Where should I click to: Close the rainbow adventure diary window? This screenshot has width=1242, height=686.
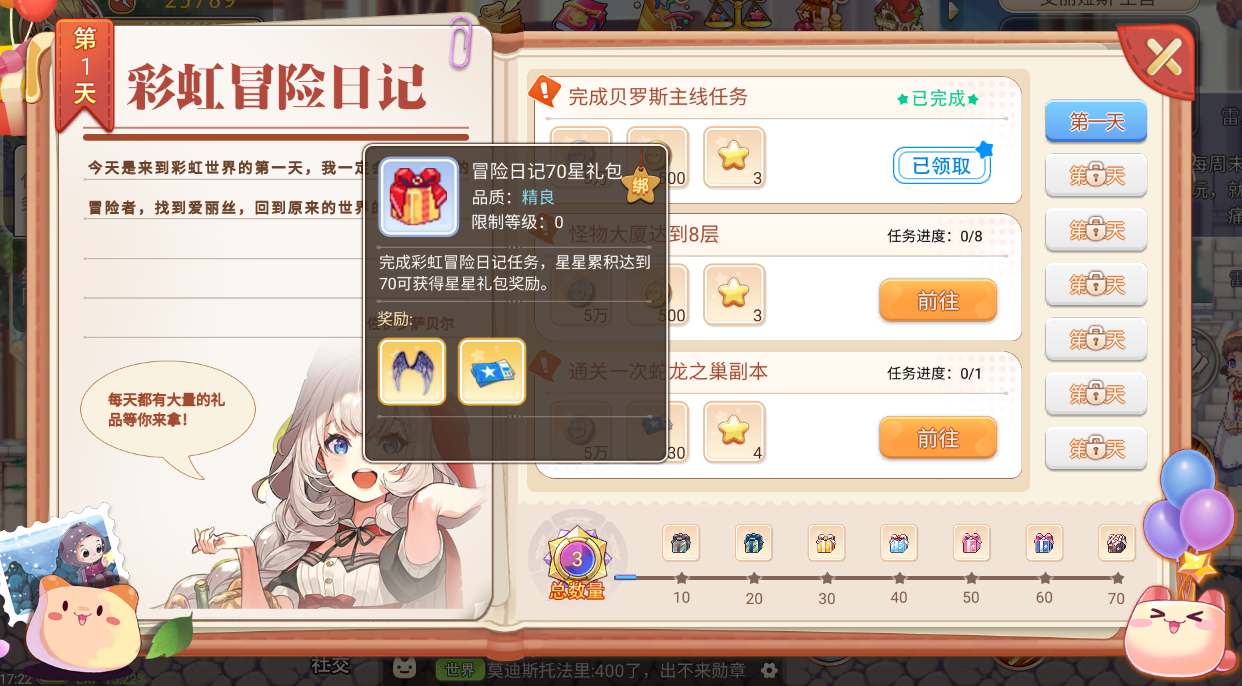(1163, 57)
